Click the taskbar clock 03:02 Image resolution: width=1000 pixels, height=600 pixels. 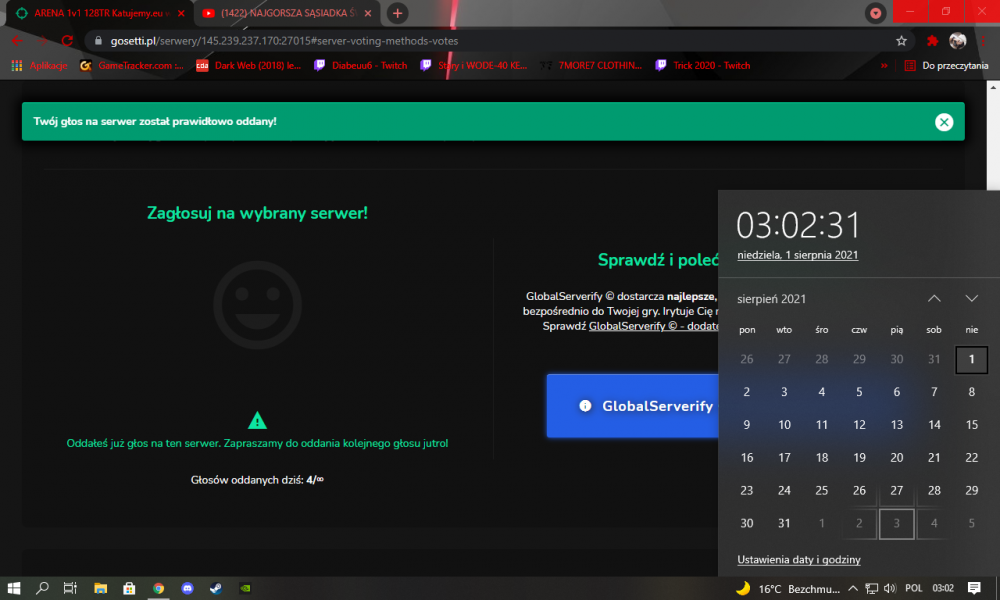point(943,588)
